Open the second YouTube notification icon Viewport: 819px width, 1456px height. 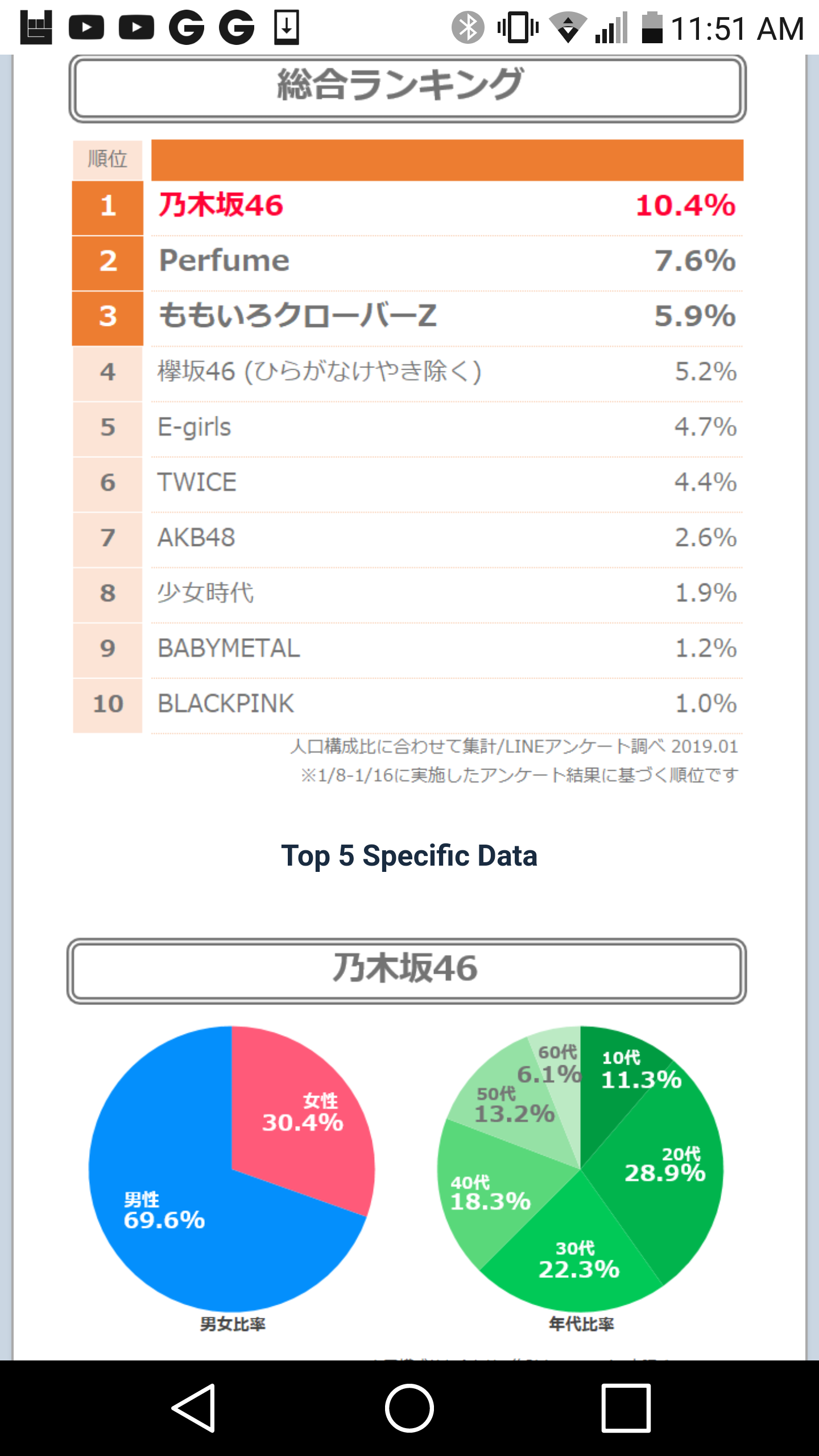[136, 27]
